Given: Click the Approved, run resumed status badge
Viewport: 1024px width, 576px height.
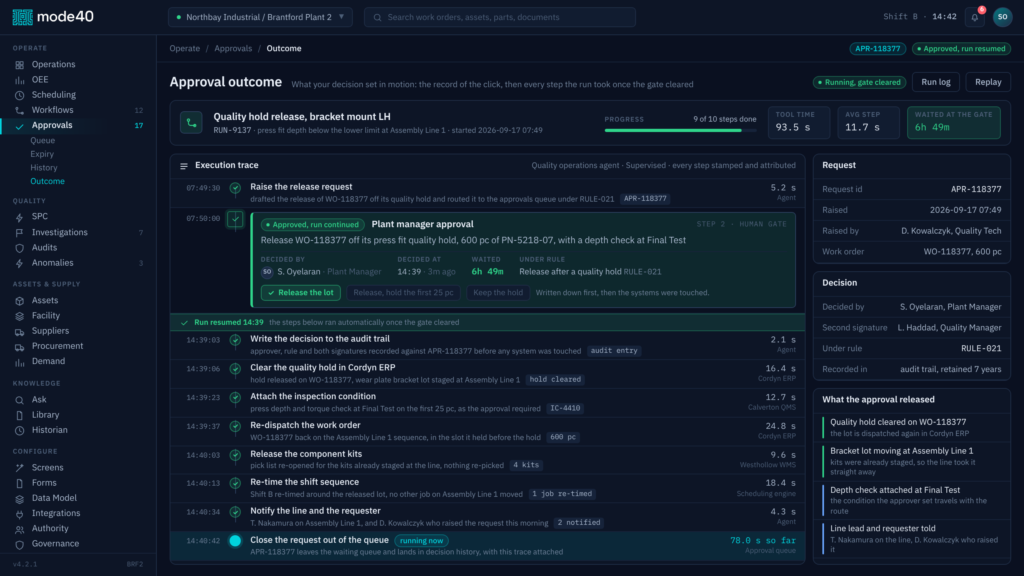Looking at the screenshot, I should click(961, 49).
